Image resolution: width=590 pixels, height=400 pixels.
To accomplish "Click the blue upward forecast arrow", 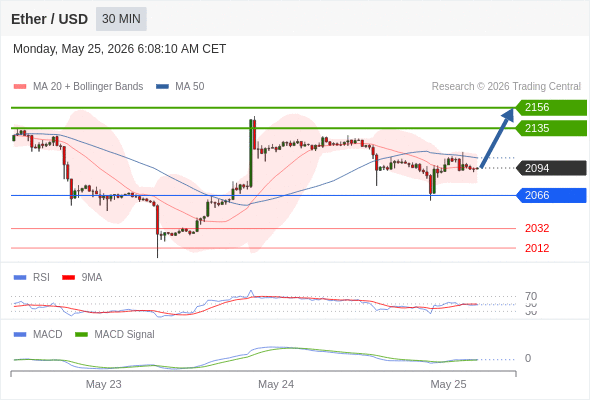I will click(497, 138).
